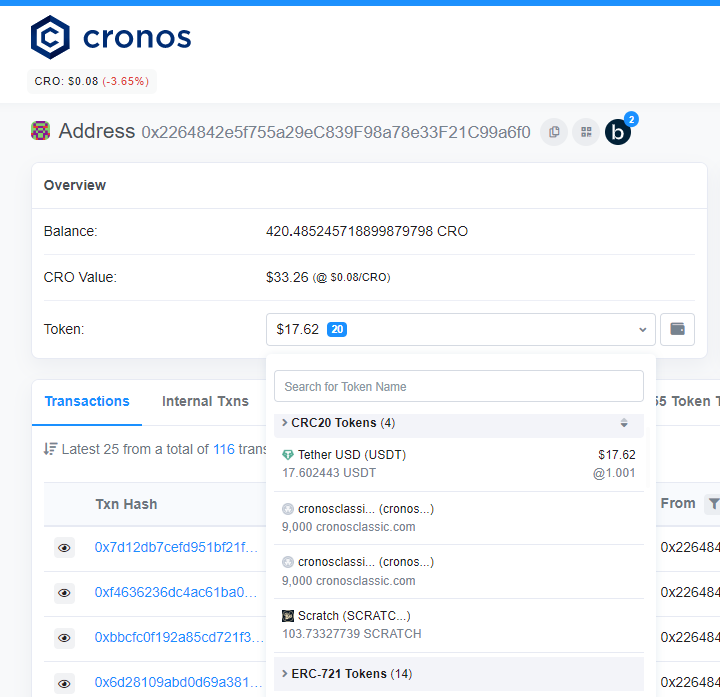Click the Tether USD token icon
The width and height of the screenshot is (720, 697).
point(288,455)
